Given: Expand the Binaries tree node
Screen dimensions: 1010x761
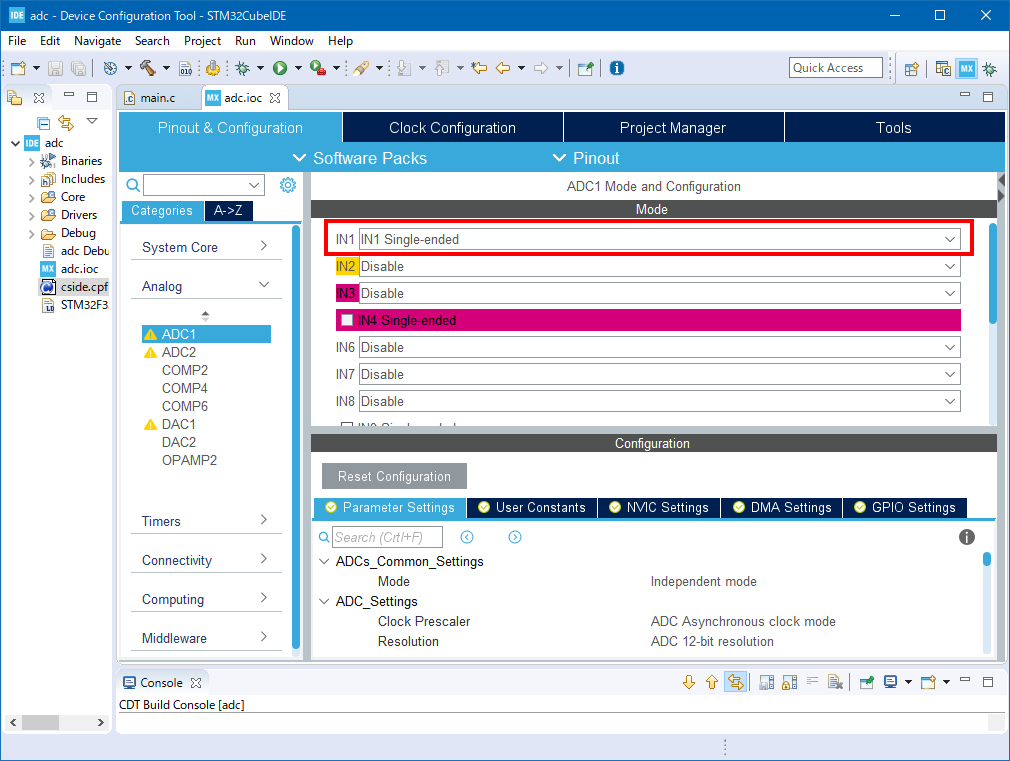Looking at the screenshot, I should point(32,162).
